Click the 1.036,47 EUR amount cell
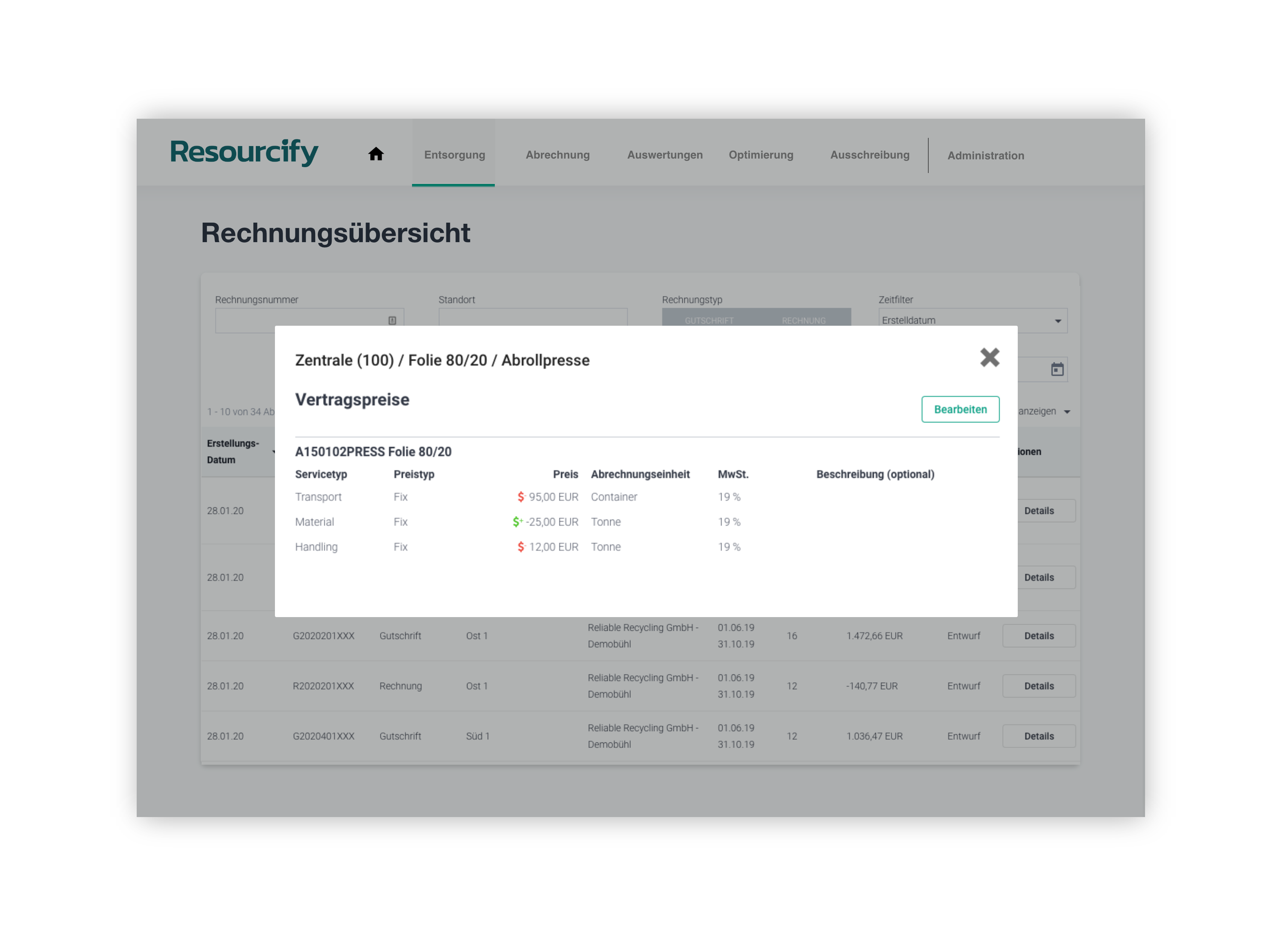The height and width of the screenshot is (935, 1288). coord(874,735)
